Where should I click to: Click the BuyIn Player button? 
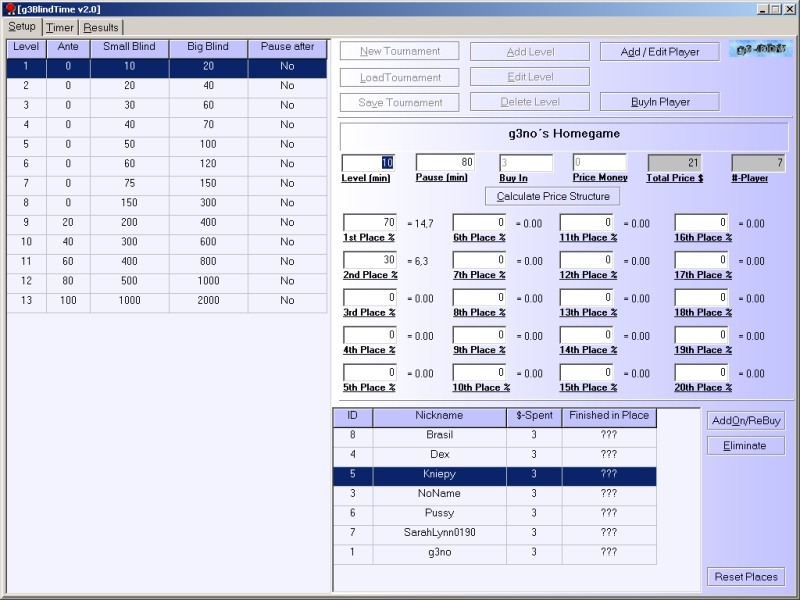coord(660,102)
